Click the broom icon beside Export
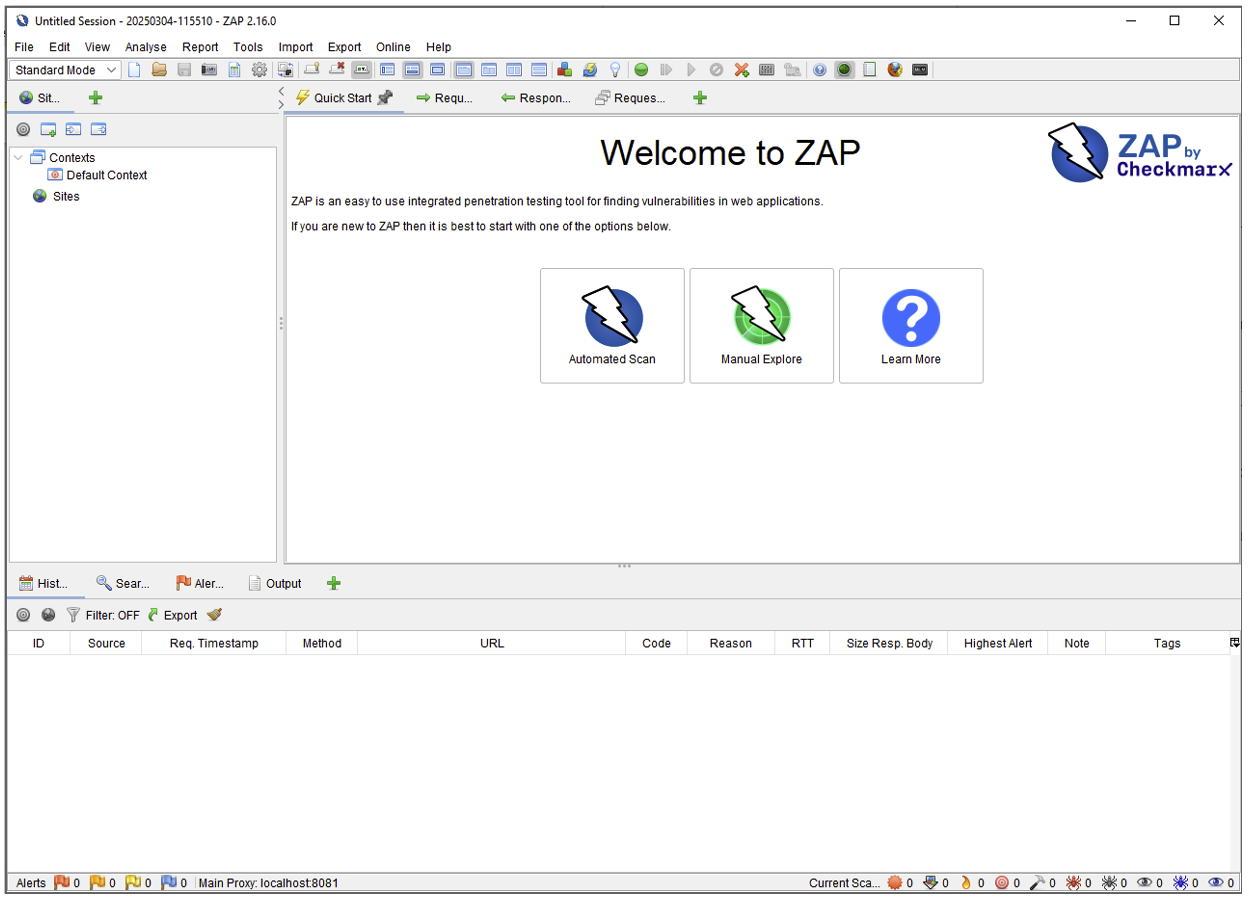Viewport: 1249px width, 901px height. [x=214, y=615]
